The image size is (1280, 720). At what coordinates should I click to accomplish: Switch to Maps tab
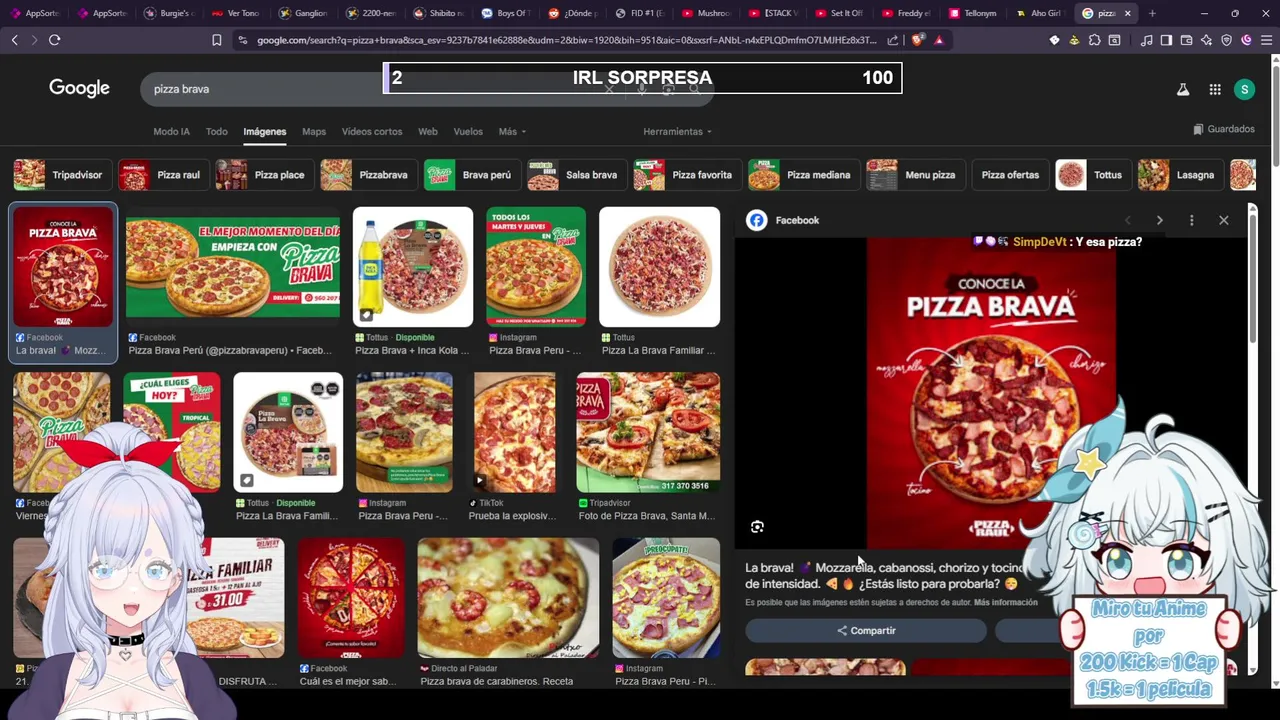(x=314, y=131)
